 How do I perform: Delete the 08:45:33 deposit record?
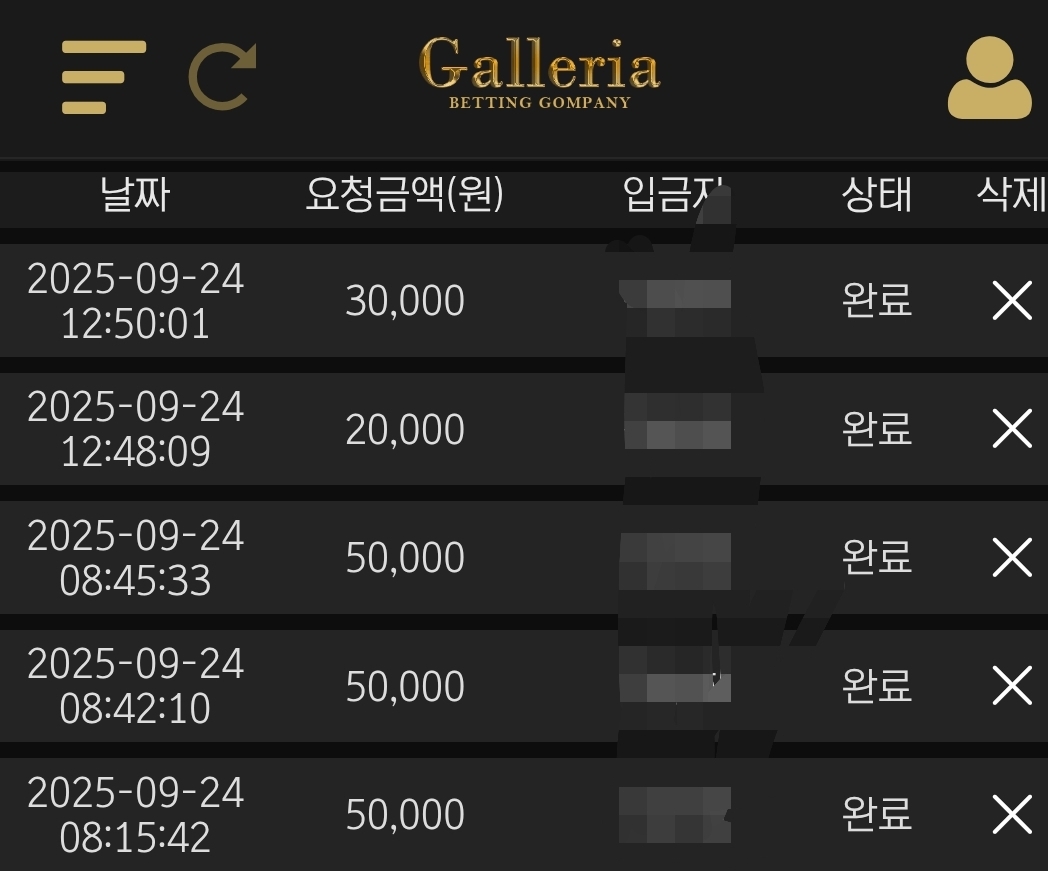[1013, 557]
